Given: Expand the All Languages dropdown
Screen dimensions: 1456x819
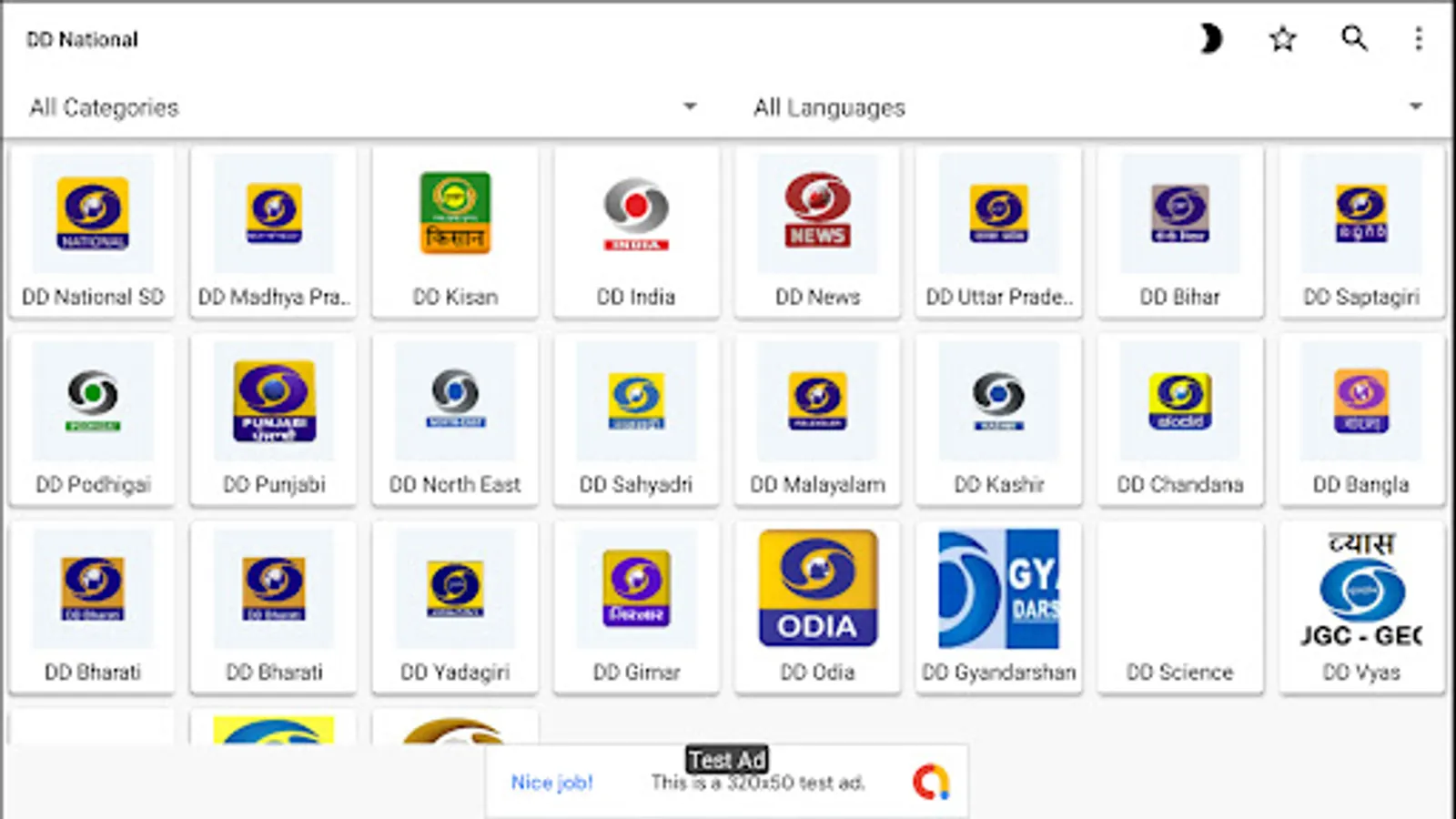Looking at the screenshot, I should [x=1088, y=107].
